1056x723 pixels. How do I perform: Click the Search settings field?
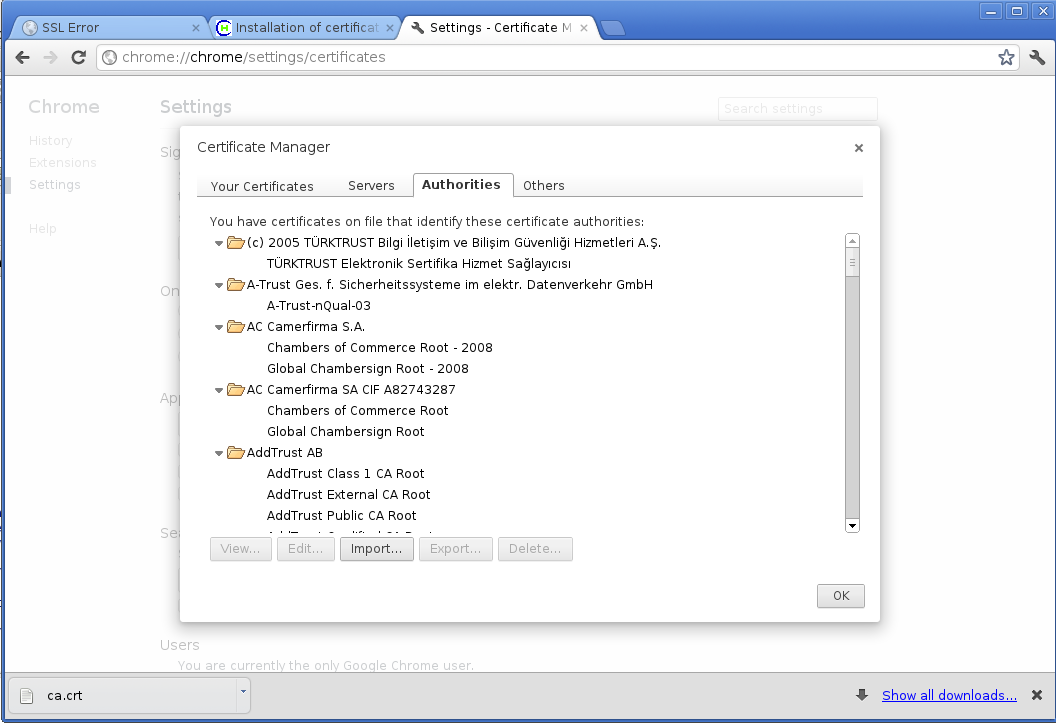[797, 108]
